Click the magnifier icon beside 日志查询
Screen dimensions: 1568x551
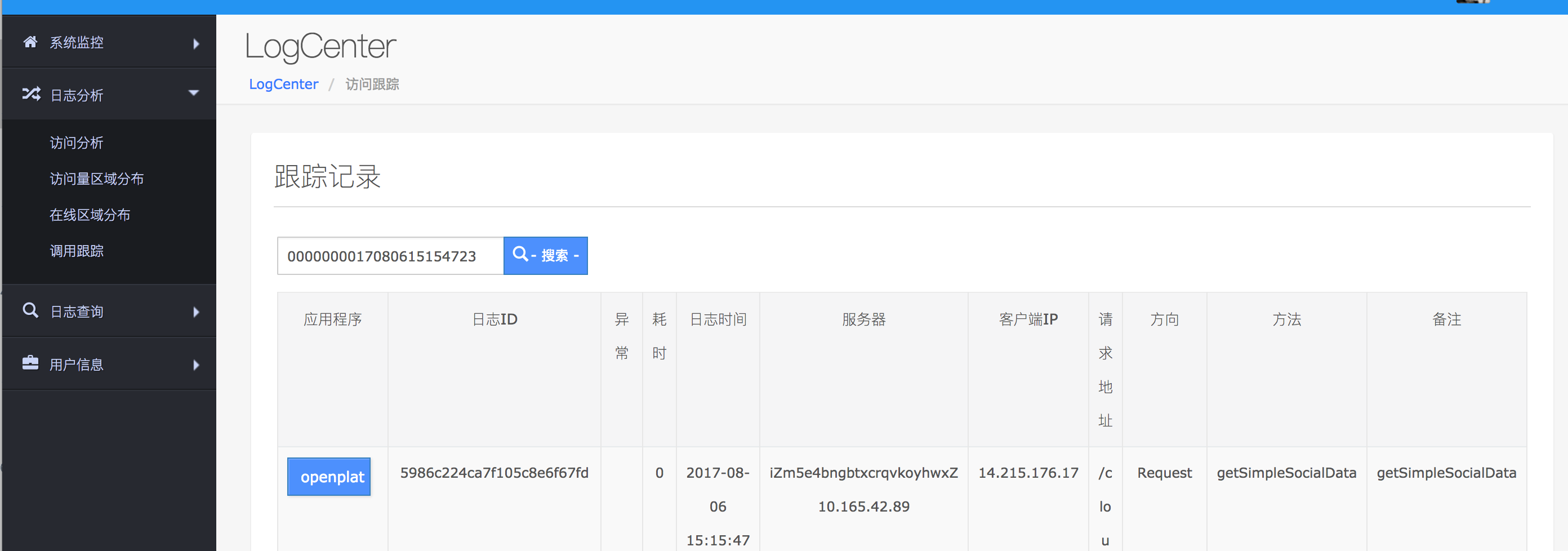click(30, 310)
